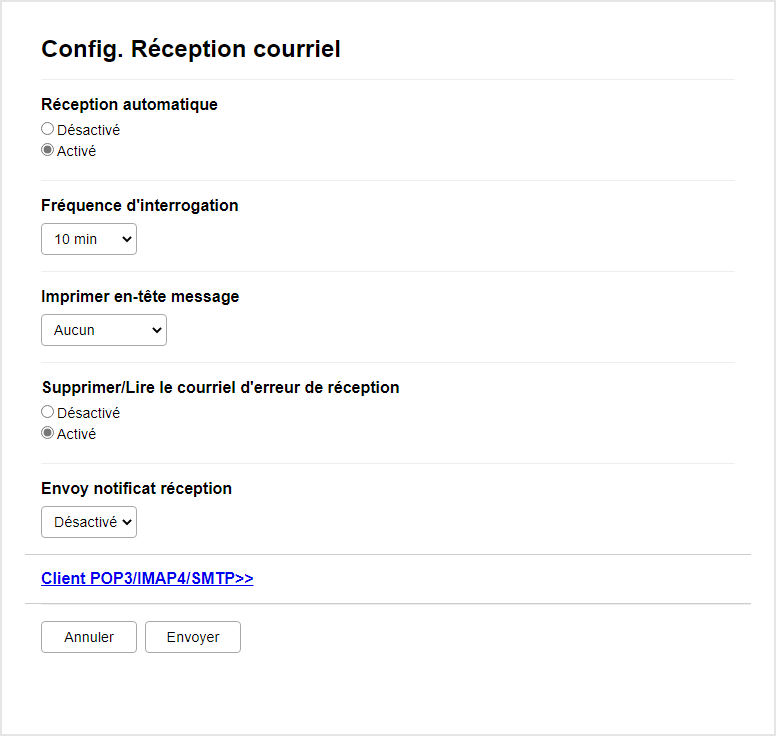This screenshot has width=776, height=736.
Task: Click the Config. Réception courriel page title
Action: point(190,49)
